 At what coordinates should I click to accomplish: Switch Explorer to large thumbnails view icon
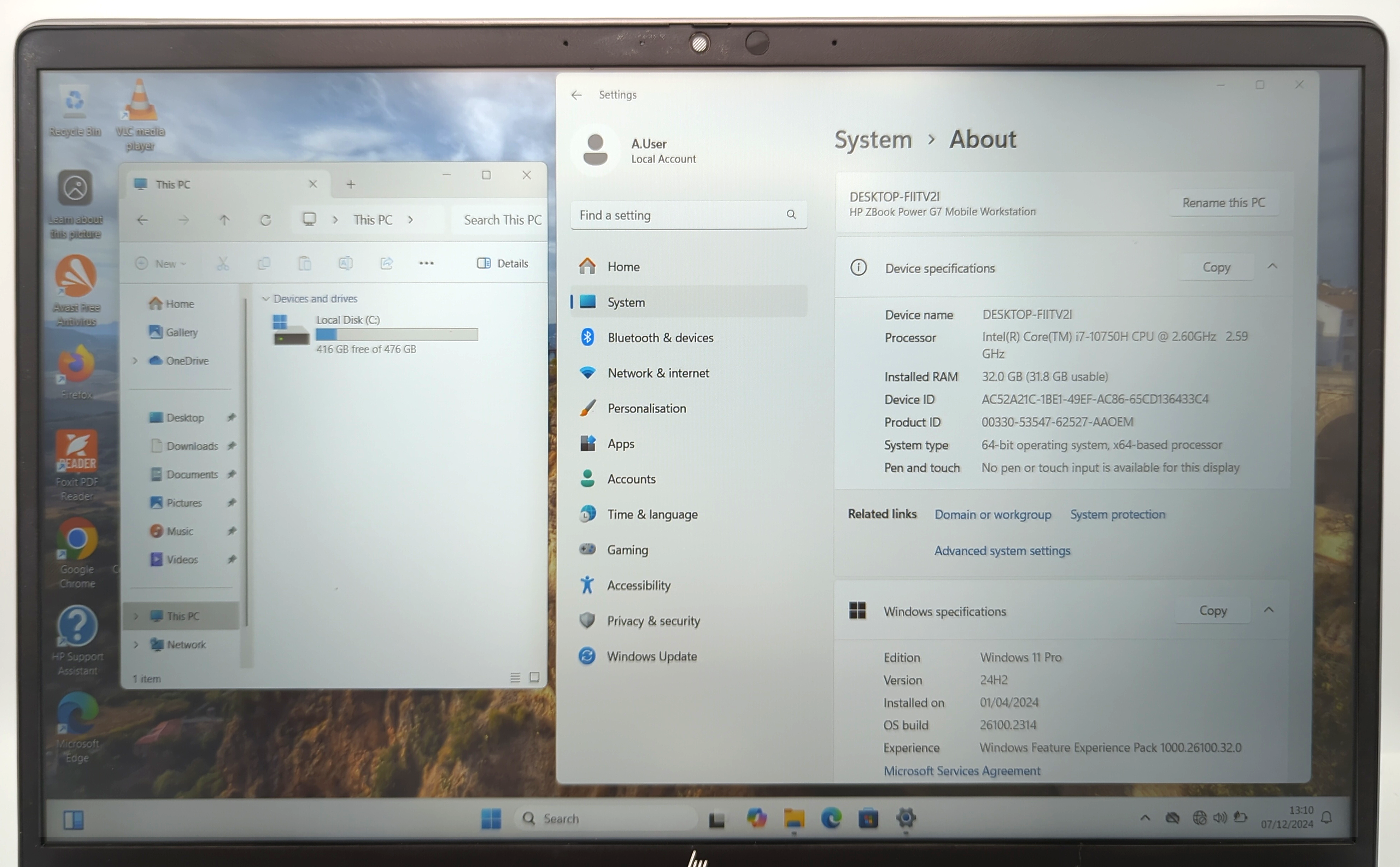pos(534,677)
